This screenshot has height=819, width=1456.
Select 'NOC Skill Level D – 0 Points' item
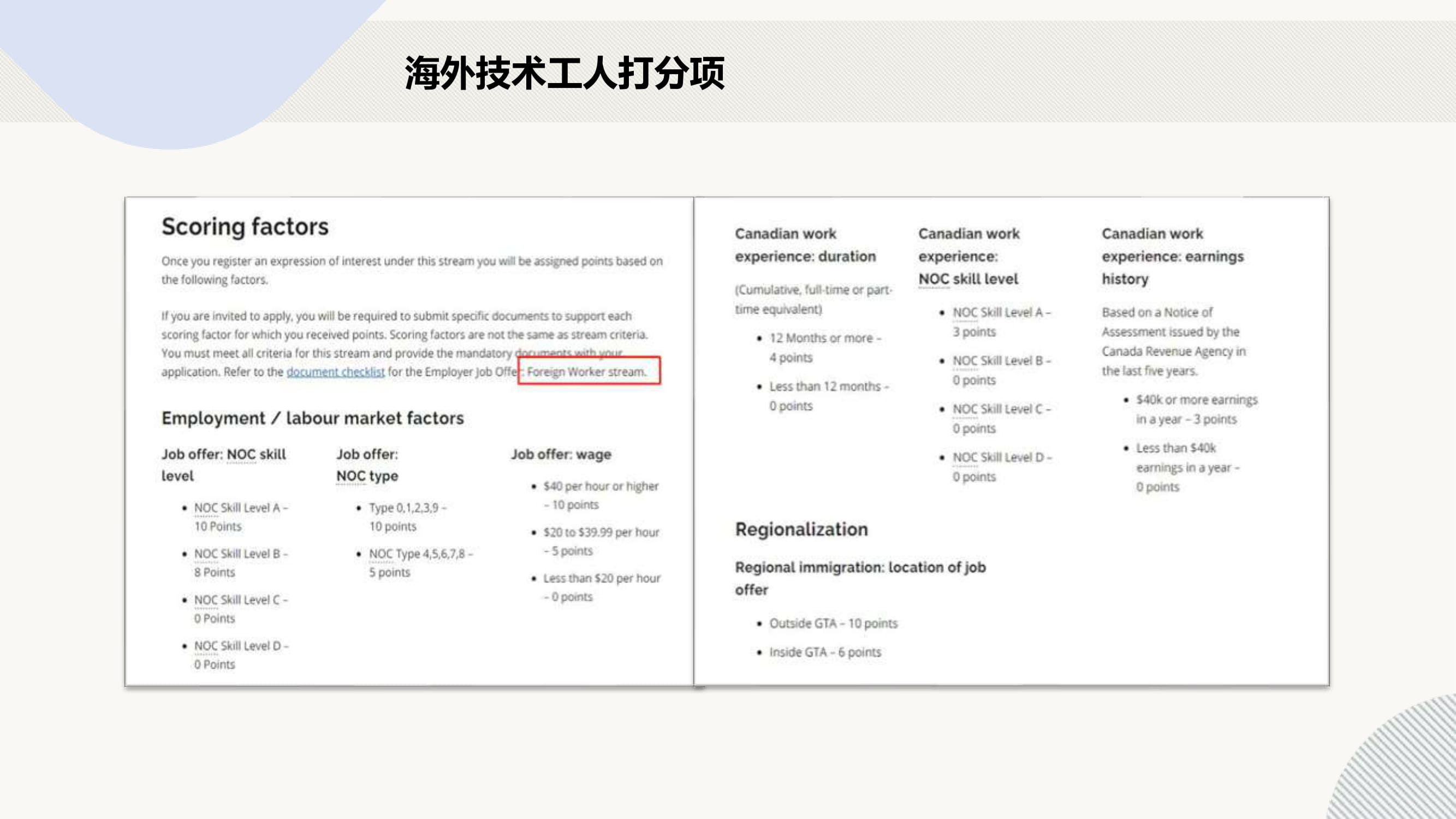pos(241,655)
